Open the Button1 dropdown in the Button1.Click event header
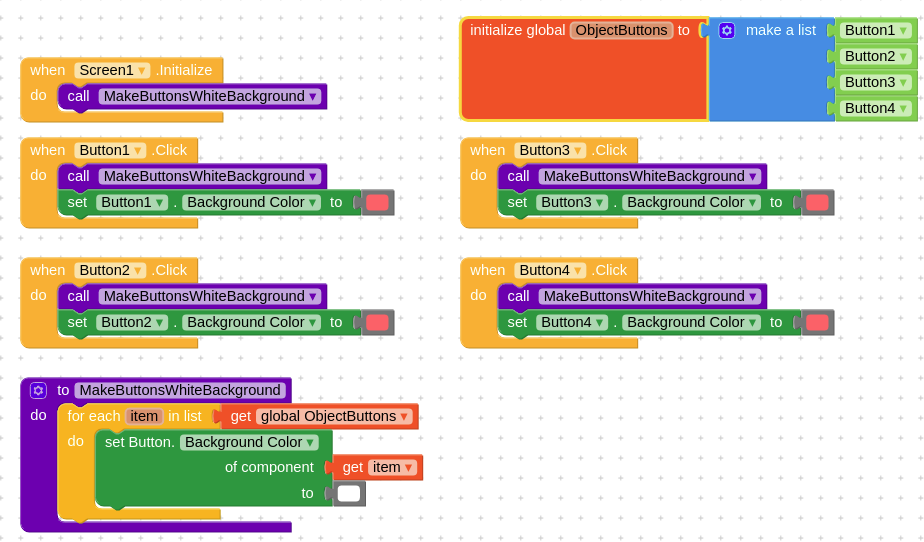The image size is (924, 542). [x=110, y=150]
